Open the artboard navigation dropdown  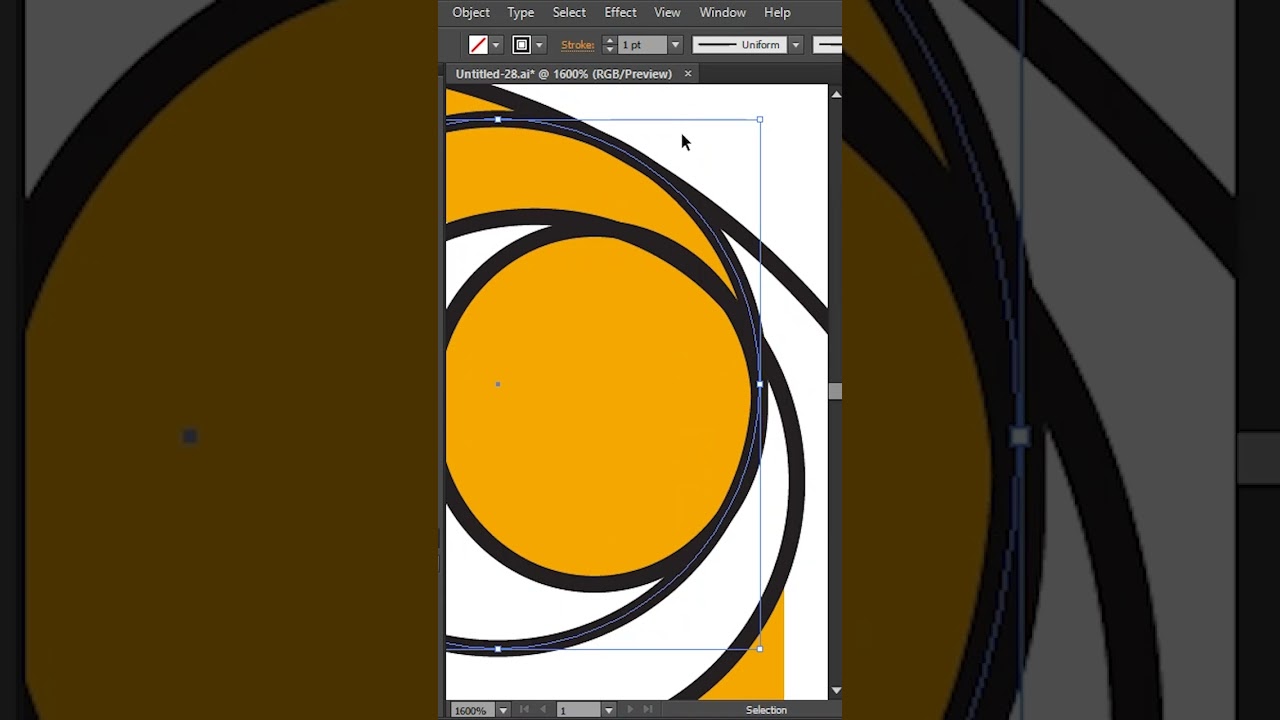coord(608,710)
